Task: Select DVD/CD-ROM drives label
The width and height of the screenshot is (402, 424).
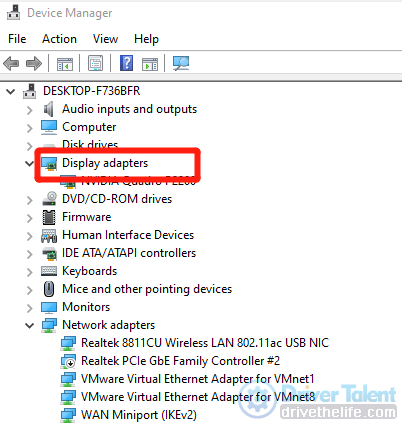Action: click(117, 199)
